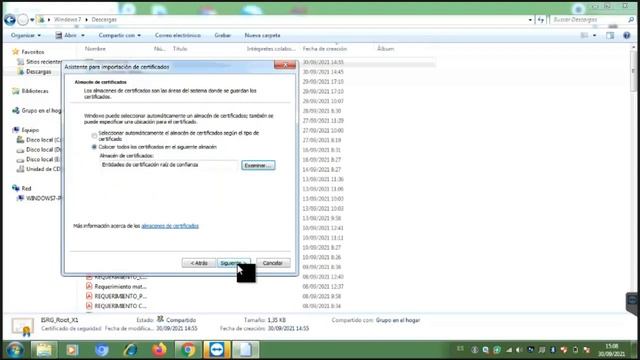Click the certificate store path field
640x360 pixels.
tap(169, 165)
